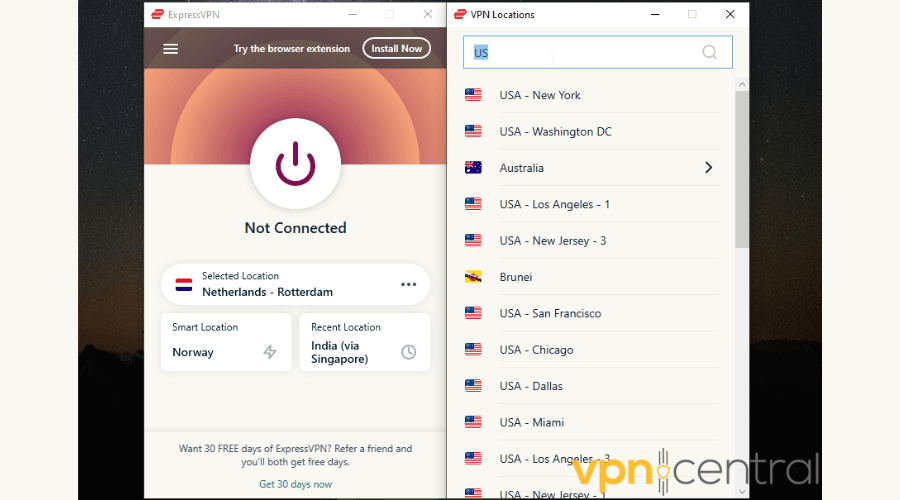The height and width of the screenshot is (500, 900).
Task: Click the flag next to USA - Dallas
Action: click(473, 386)
